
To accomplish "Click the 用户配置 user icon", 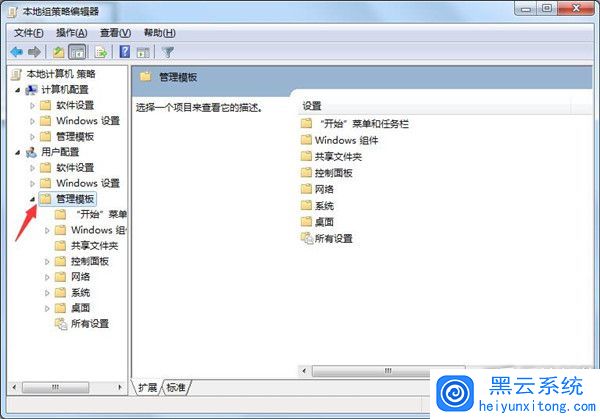I will coord(31,152).
